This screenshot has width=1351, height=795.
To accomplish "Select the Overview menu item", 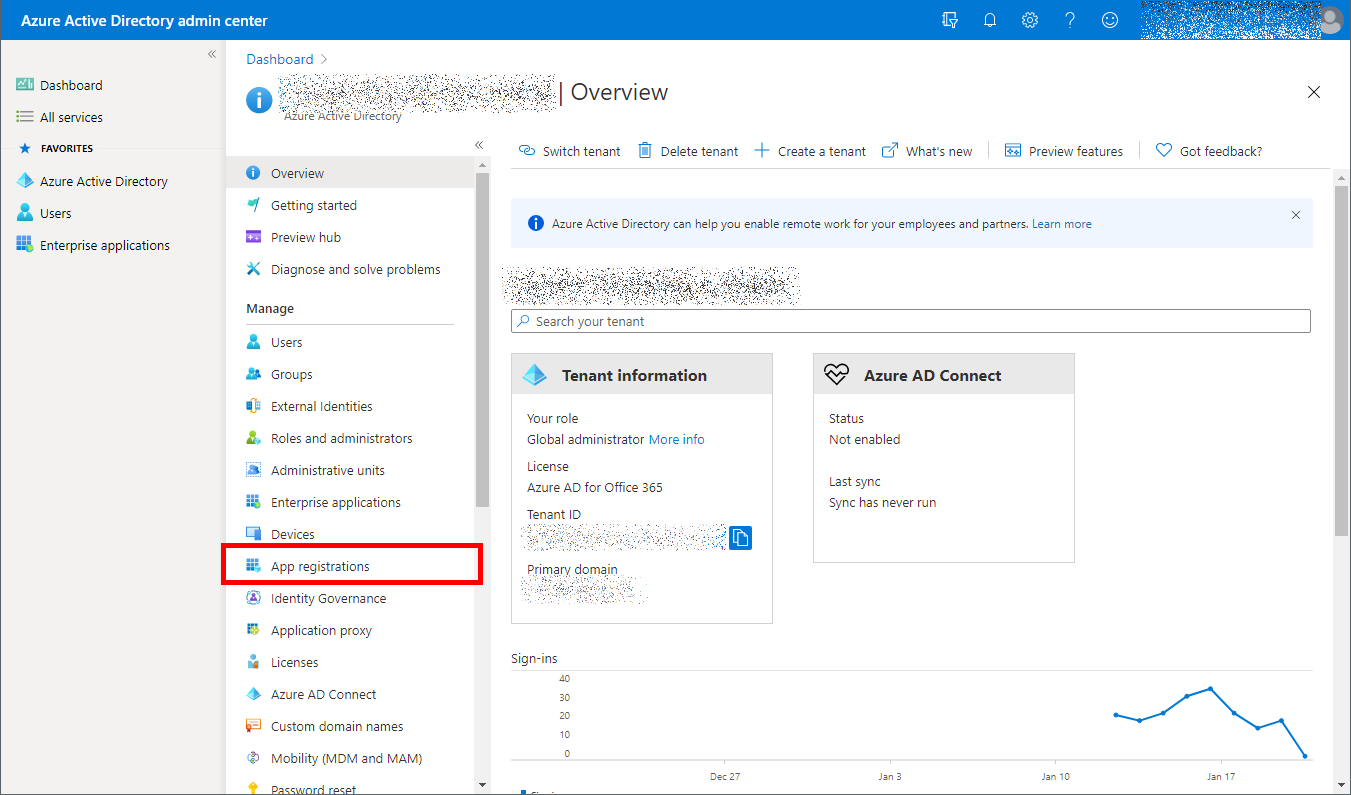I will pos(350,173).
